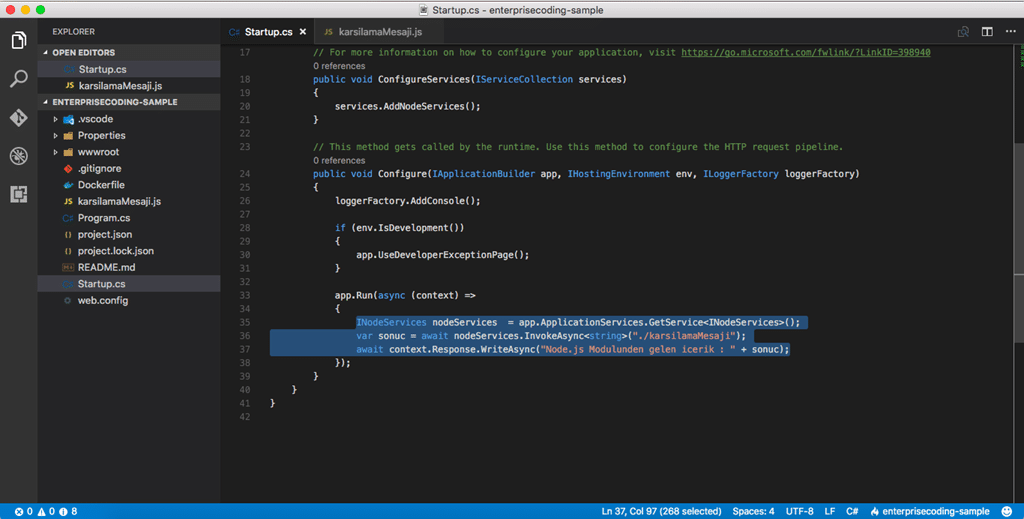The height and width of the screenshot is (519, 1024).
Task: Select Startup.cs in the project file tree
Action: click(129, 284)
